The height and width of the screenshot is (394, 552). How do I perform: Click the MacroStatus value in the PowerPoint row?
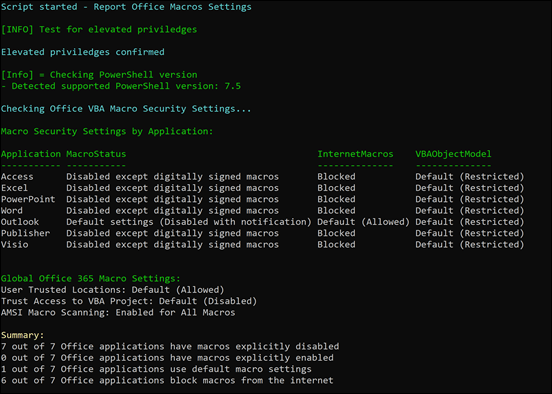click(172, 199)
